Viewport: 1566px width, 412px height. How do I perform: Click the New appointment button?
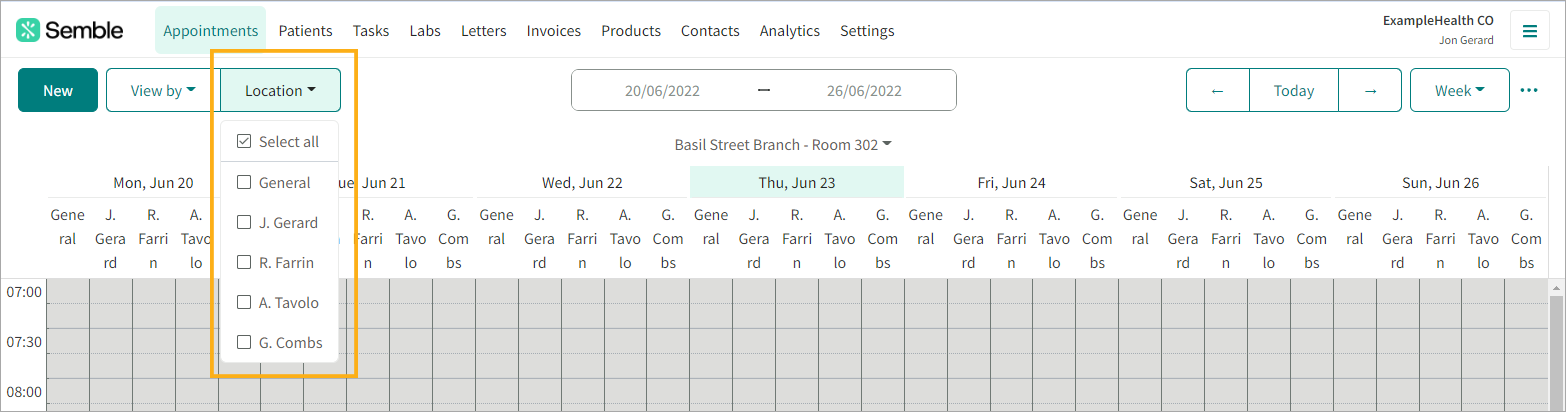click(58, 90)
